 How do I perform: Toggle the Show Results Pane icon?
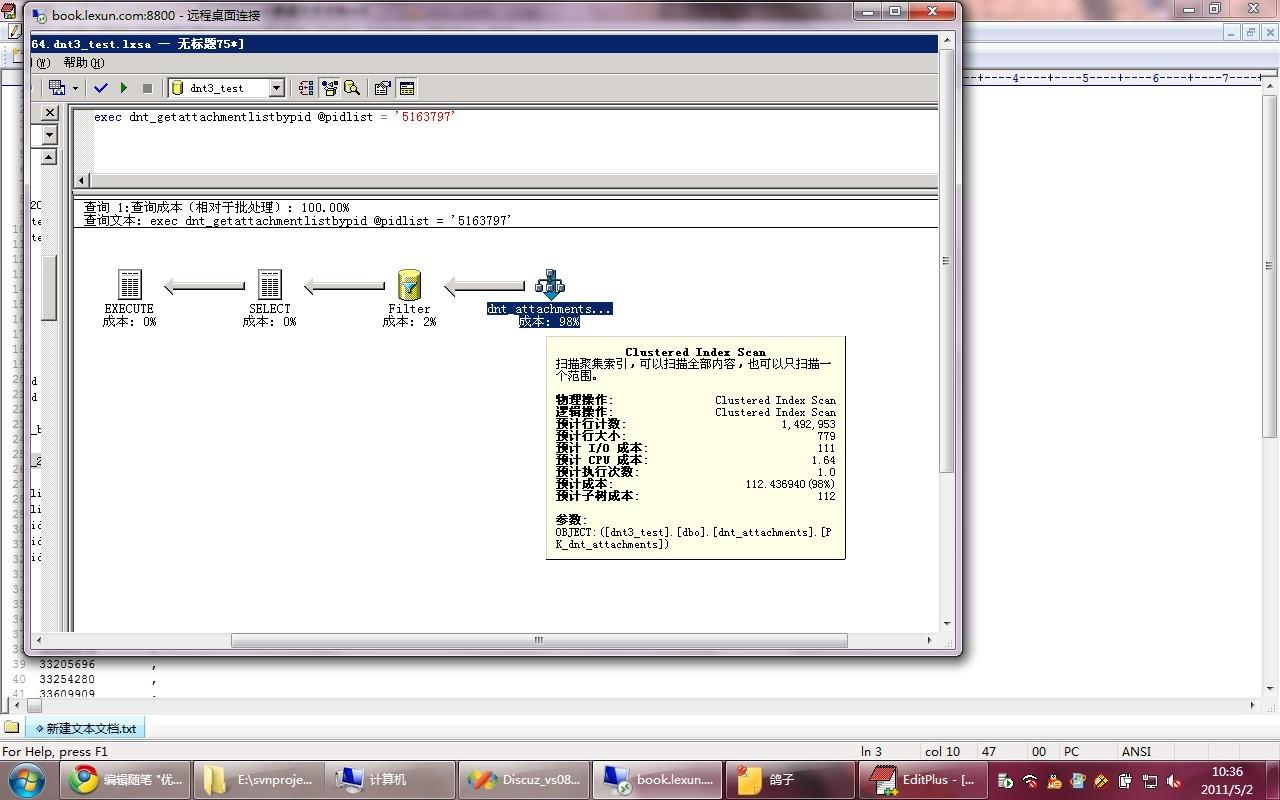click(x=406, y=88)
